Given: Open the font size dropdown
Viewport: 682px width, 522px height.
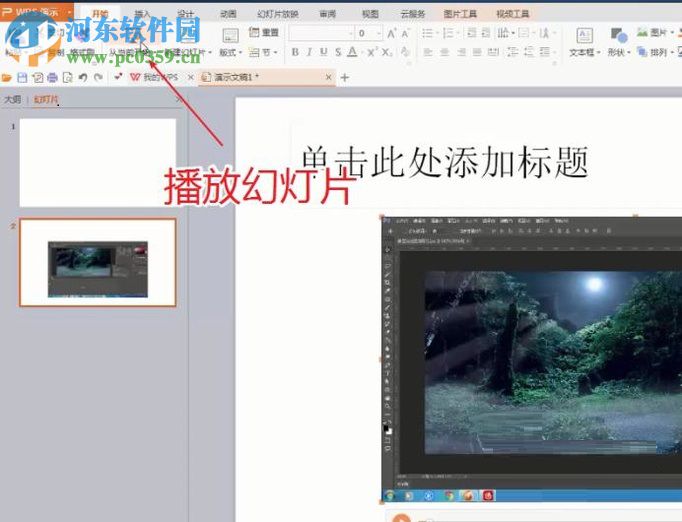Looking at the screenshot, I should click(x=379, y=33).
